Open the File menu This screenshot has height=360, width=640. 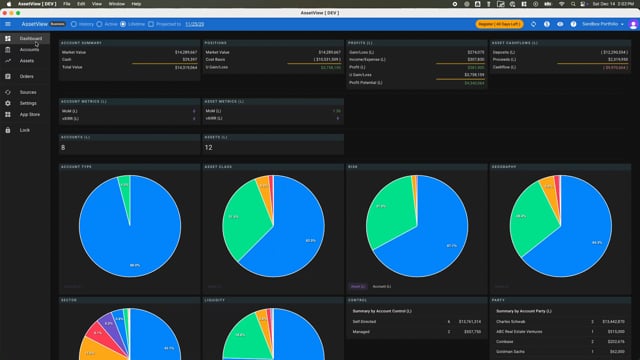point(67,4)
